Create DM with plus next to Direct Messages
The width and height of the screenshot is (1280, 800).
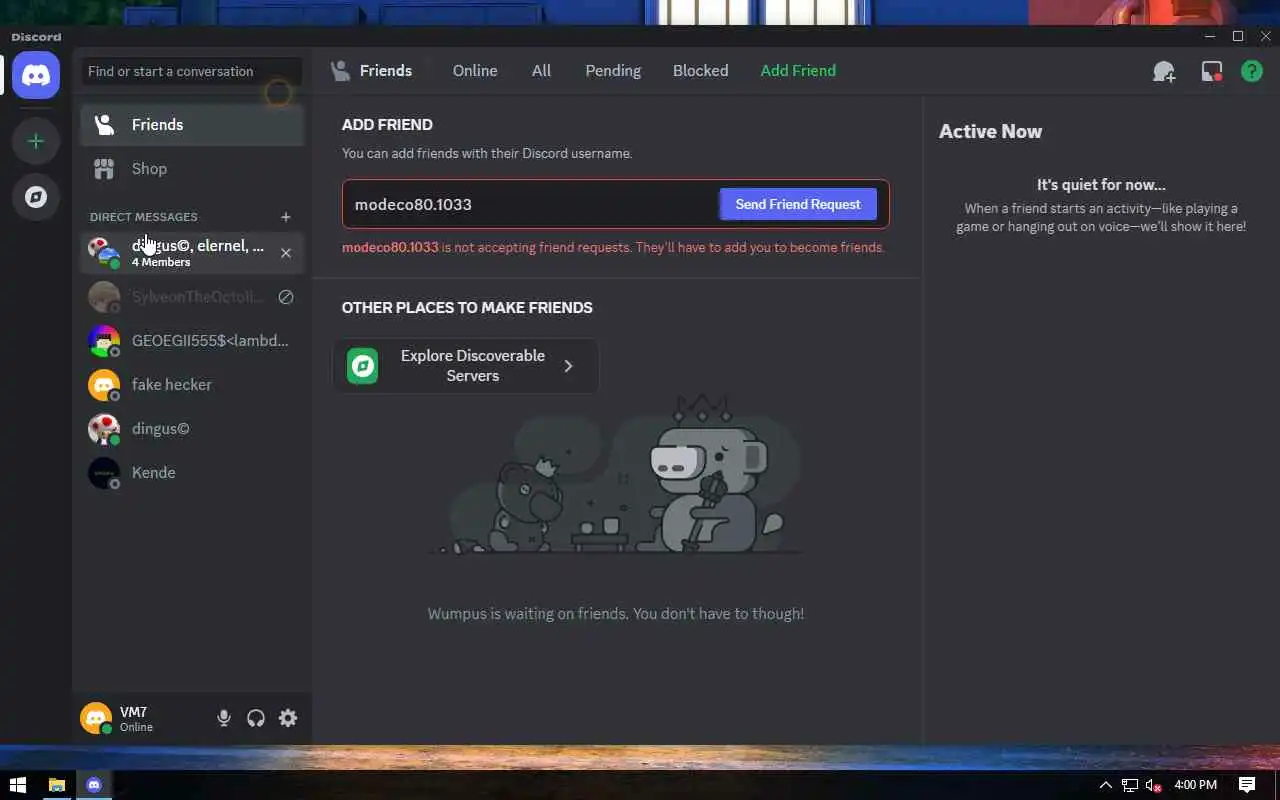click(286, 217)
